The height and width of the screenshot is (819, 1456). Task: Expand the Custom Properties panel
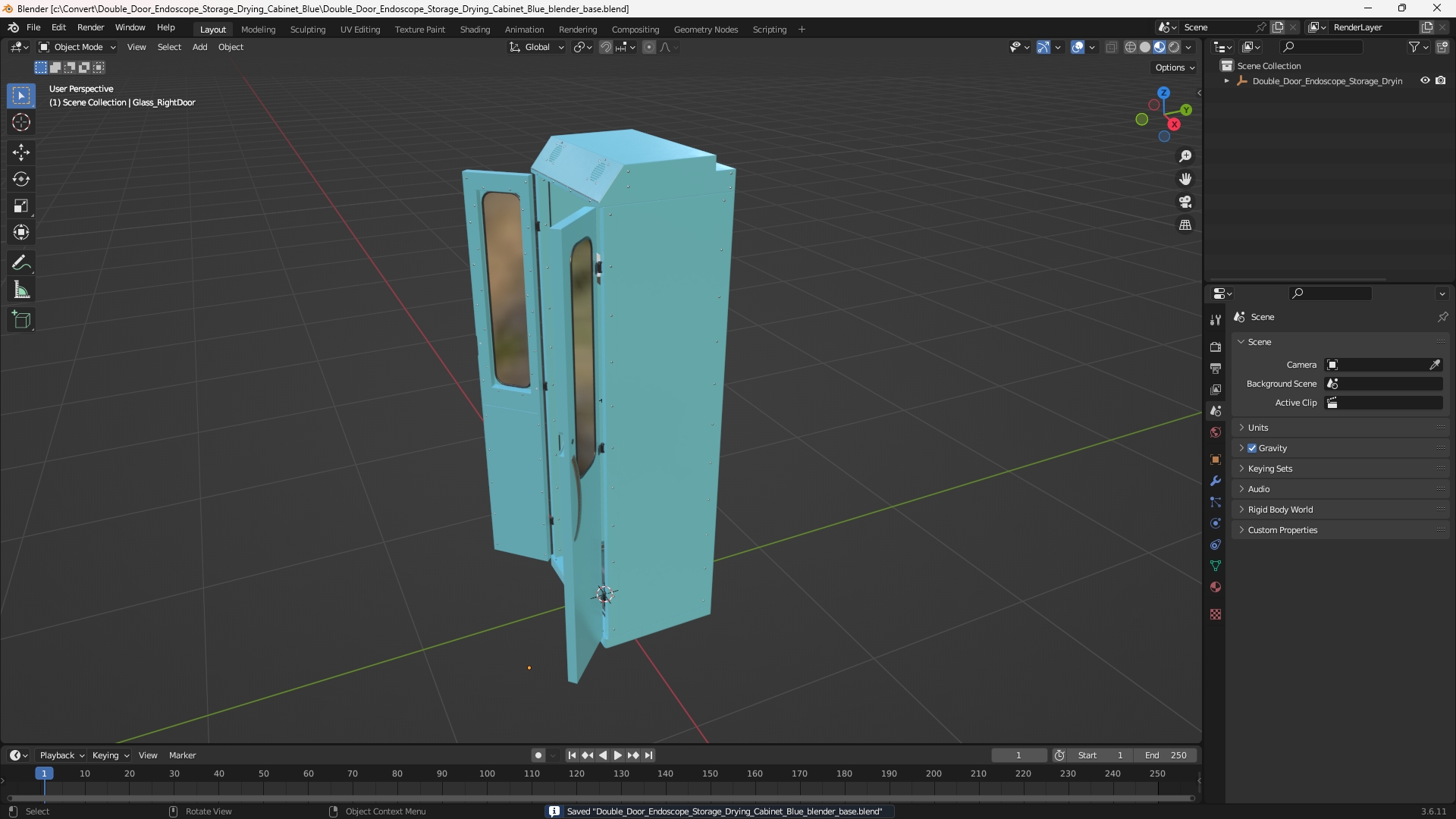(x=1341, y=530)
